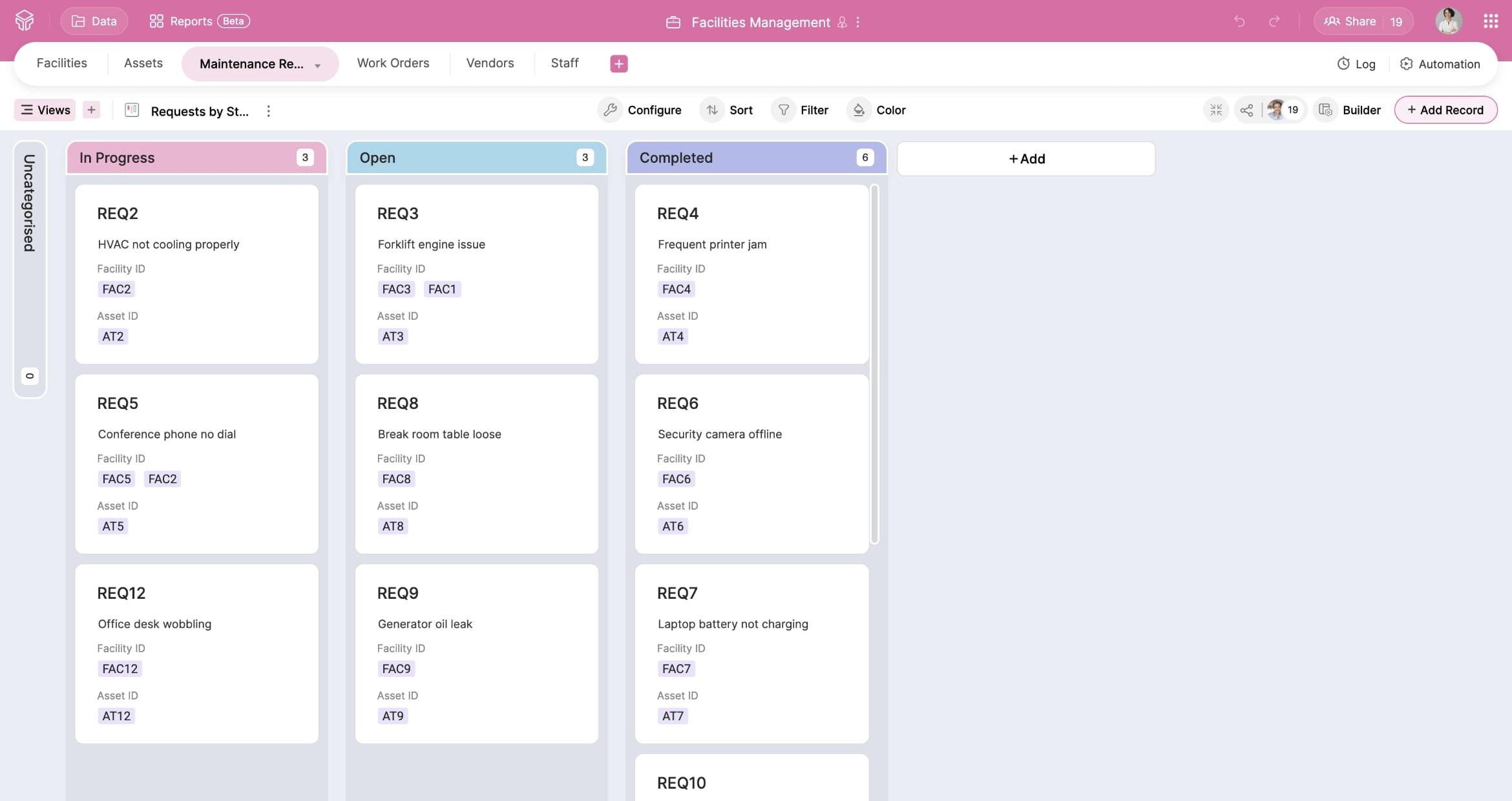Click the undo arrow icon
This screenshot has width=1512, height=801.
pos(1239,21)
